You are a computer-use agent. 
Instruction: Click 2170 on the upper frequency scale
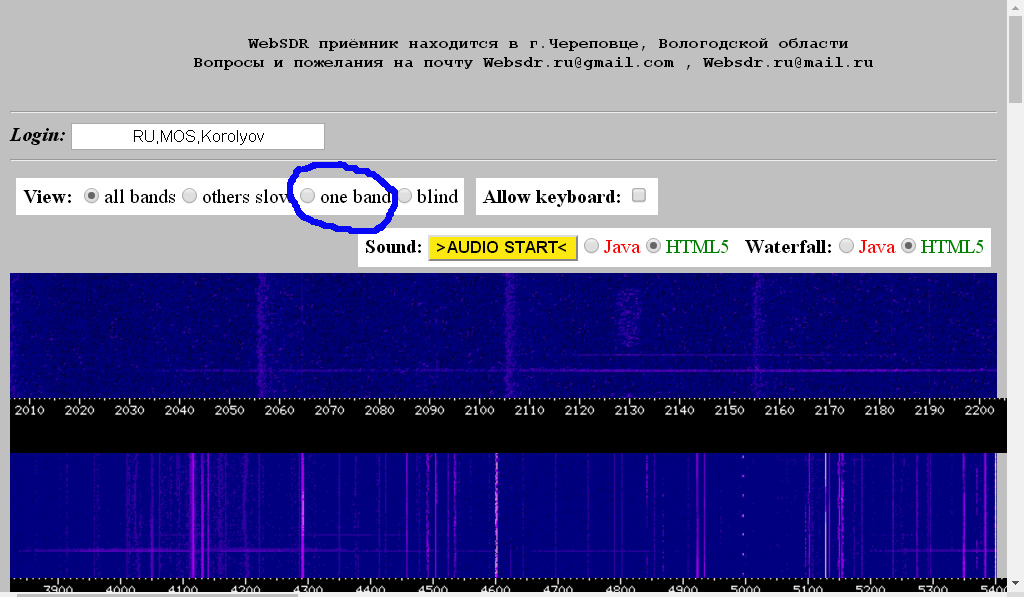click(x=829, y=410)
